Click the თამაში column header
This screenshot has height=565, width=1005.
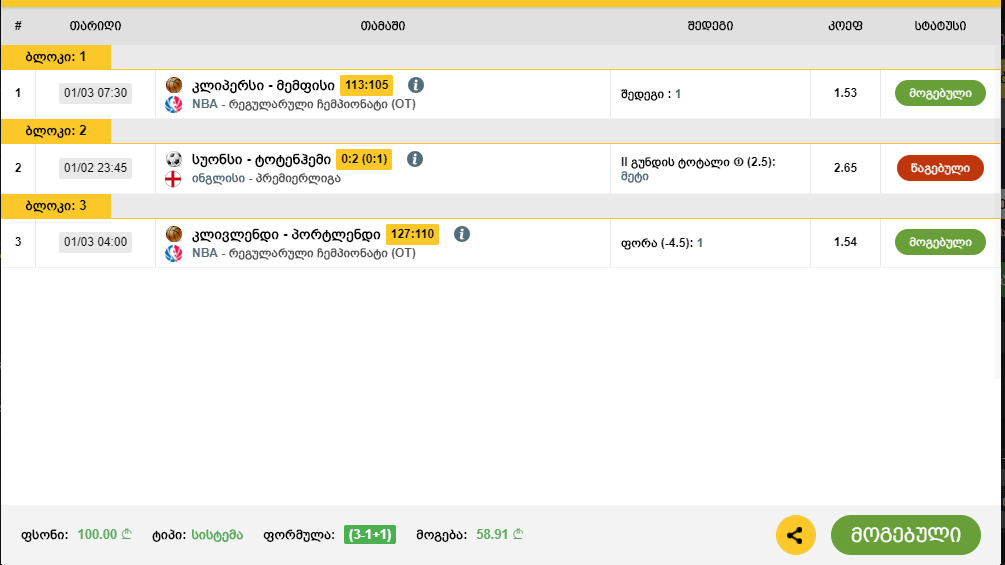383,26
